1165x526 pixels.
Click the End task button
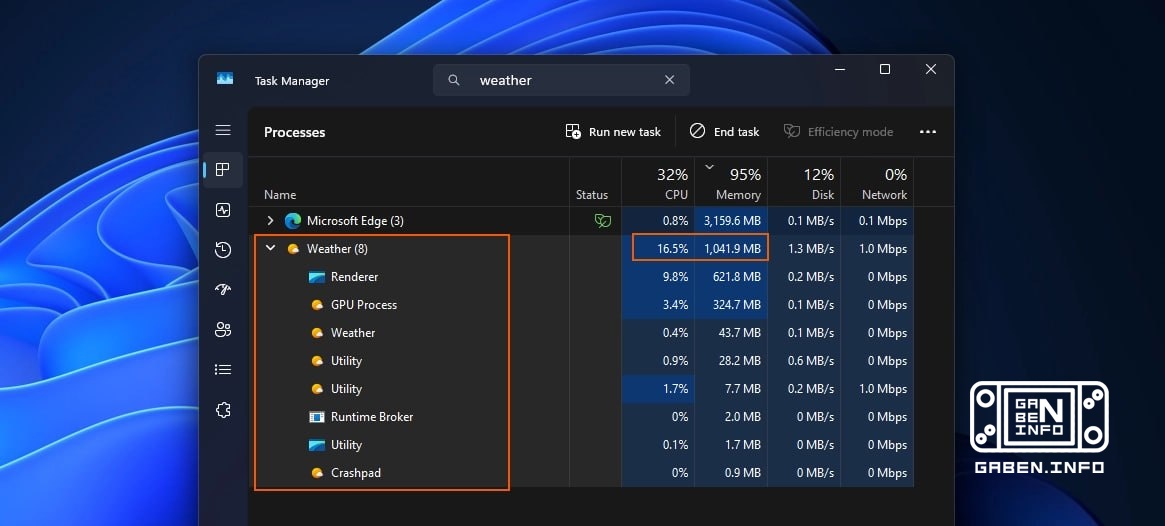point(724,132)
